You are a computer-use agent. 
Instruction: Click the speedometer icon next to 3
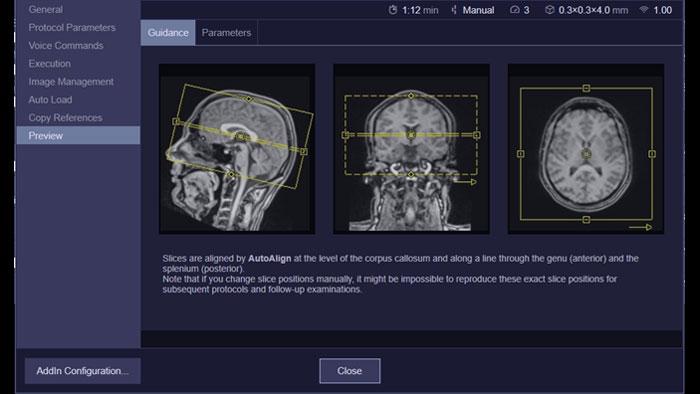tap(515, 10)
